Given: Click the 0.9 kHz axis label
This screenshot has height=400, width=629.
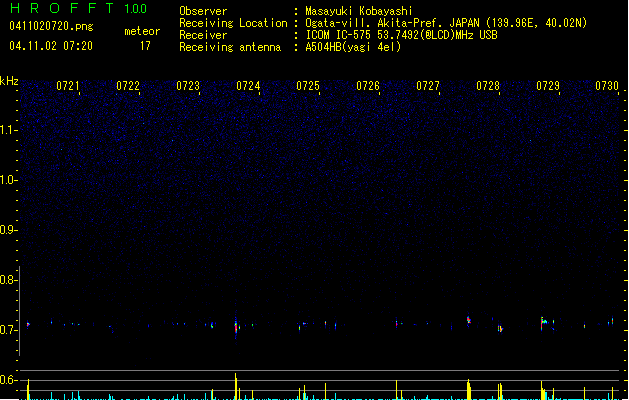Looking at the screenshot, I should (x=8, y=230).
